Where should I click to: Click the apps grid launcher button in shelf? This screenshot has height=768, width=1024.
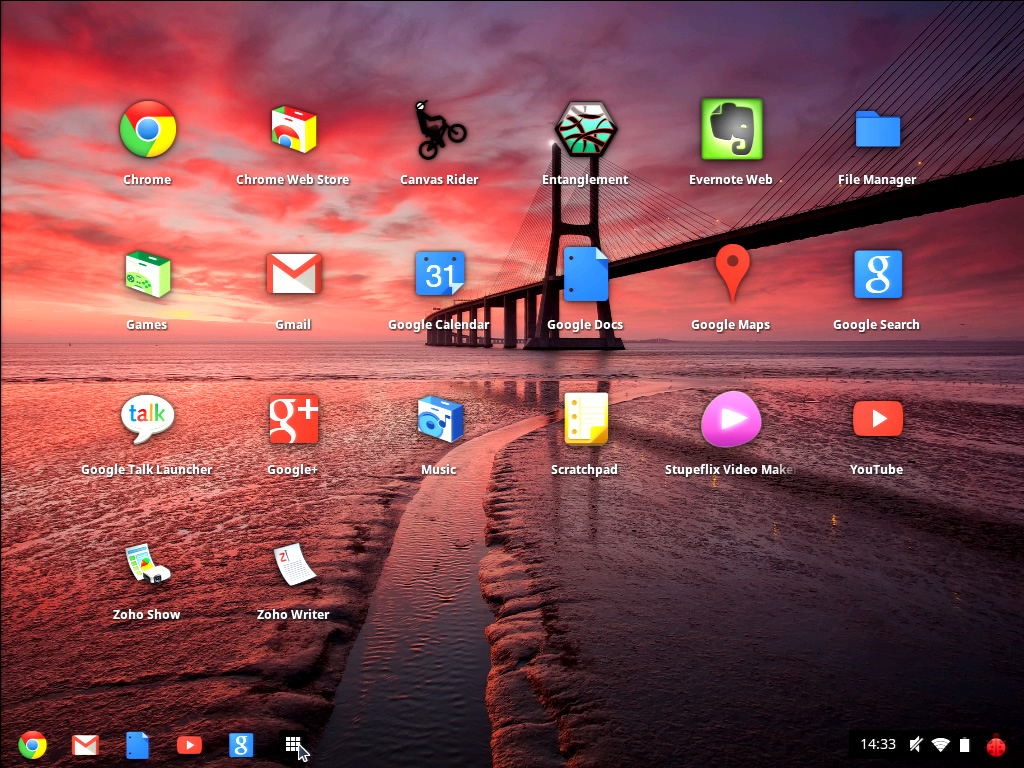coord(293,745)
